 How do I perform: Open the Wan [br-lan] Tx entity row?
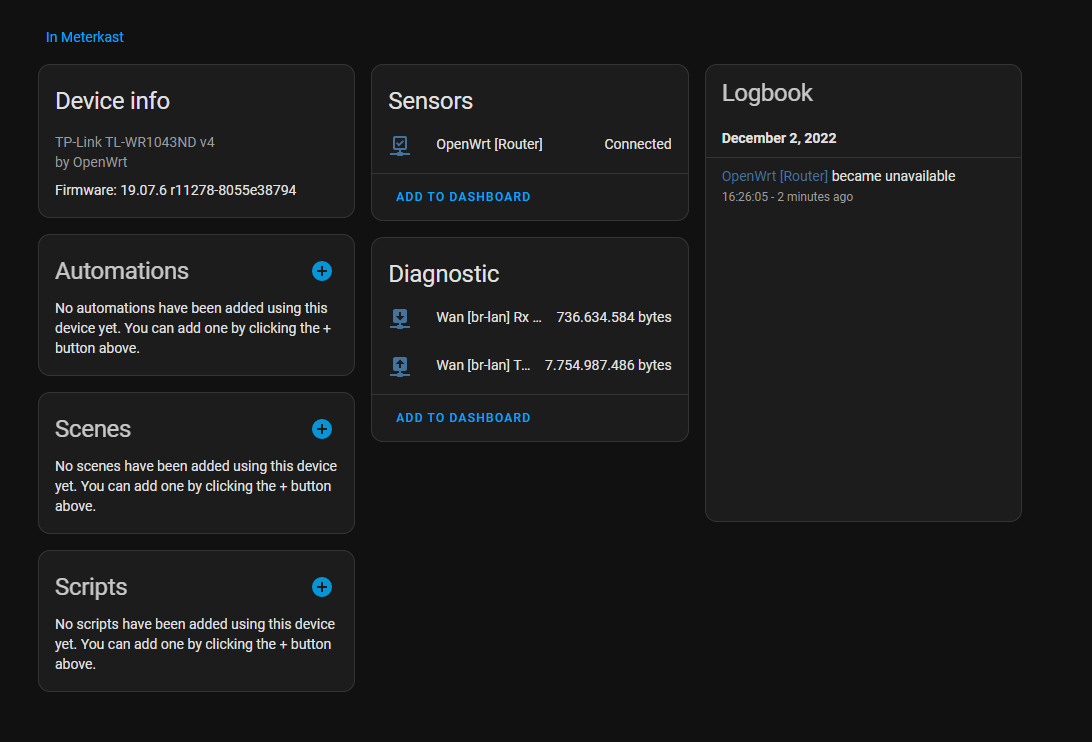[x=530, y=365]
